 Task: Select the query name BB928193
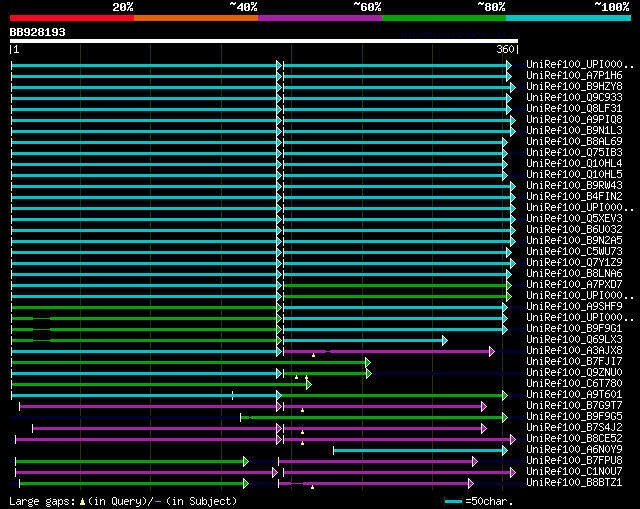38,32
